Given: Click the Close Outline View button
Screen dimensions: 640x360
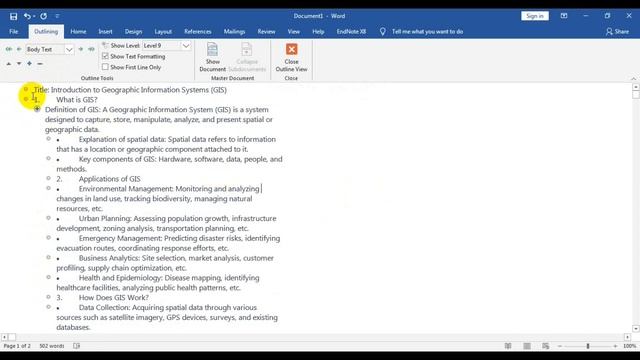Looking at the screenshot, I should click(291, 57).
